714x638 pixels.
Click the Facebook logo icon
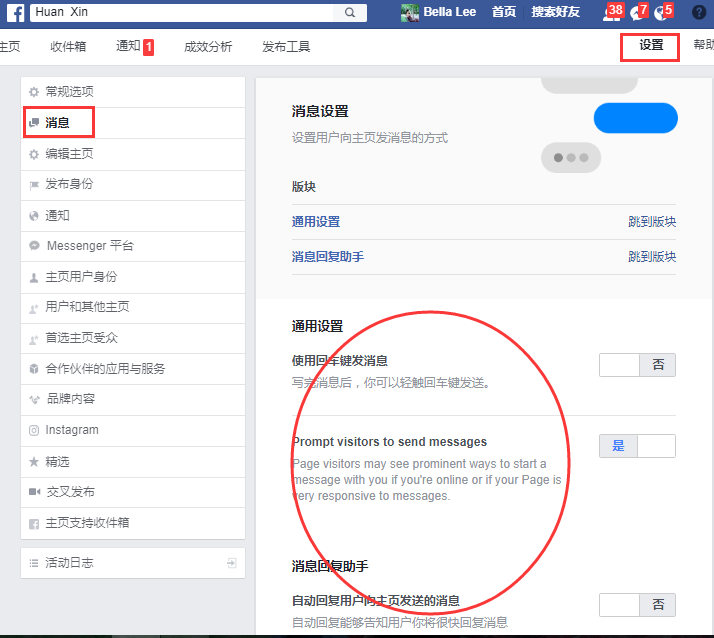(15, 12)
